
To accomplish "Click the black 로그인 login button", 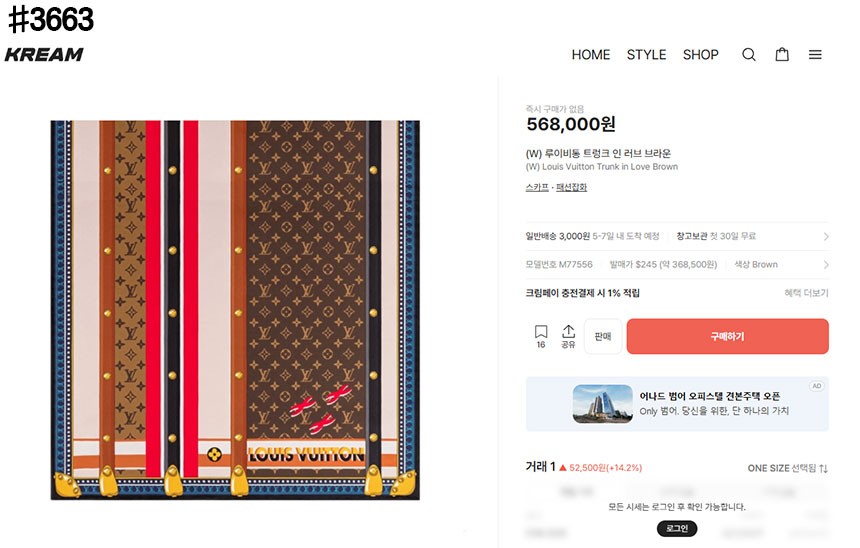I will point(676,528).
